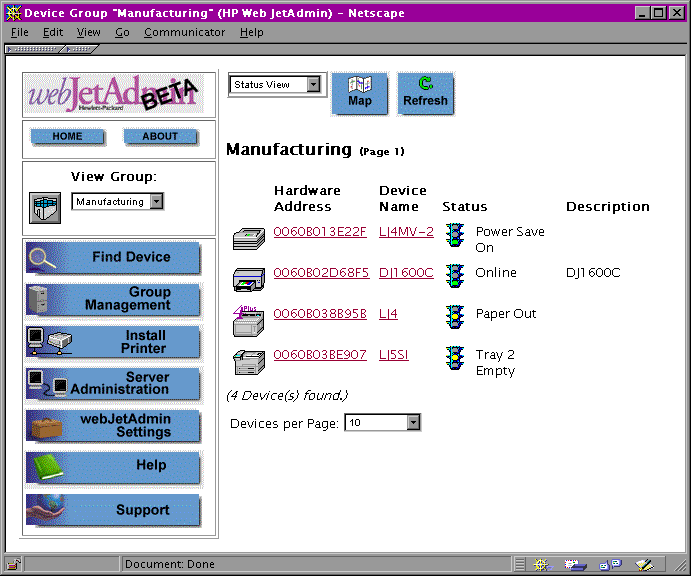Screen dimensions: 692x577
Task: Click the Refresh icon button
Action: click(425, 93)
